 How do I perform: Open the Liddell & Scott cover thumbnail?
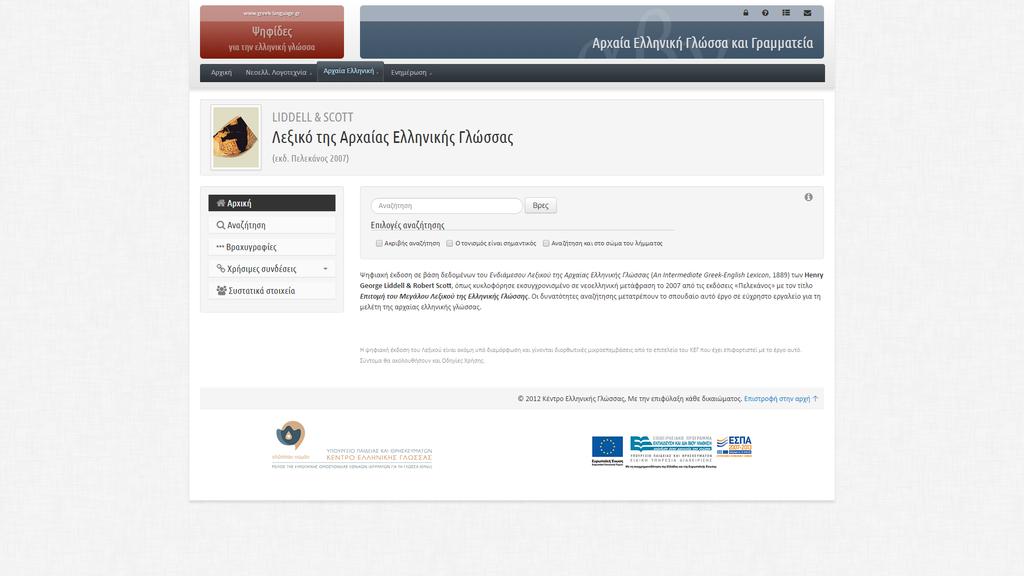[236, 138]
